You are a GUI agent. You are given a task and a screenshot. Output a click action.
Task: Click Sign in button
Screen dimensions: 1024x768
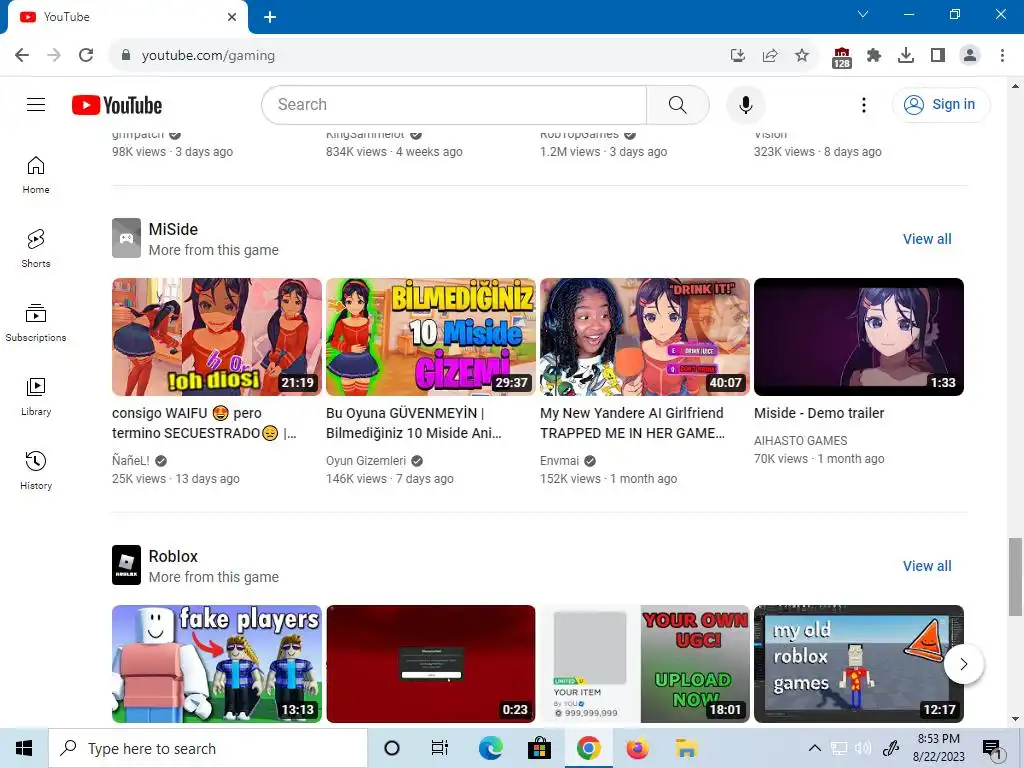tap(940, 104)
